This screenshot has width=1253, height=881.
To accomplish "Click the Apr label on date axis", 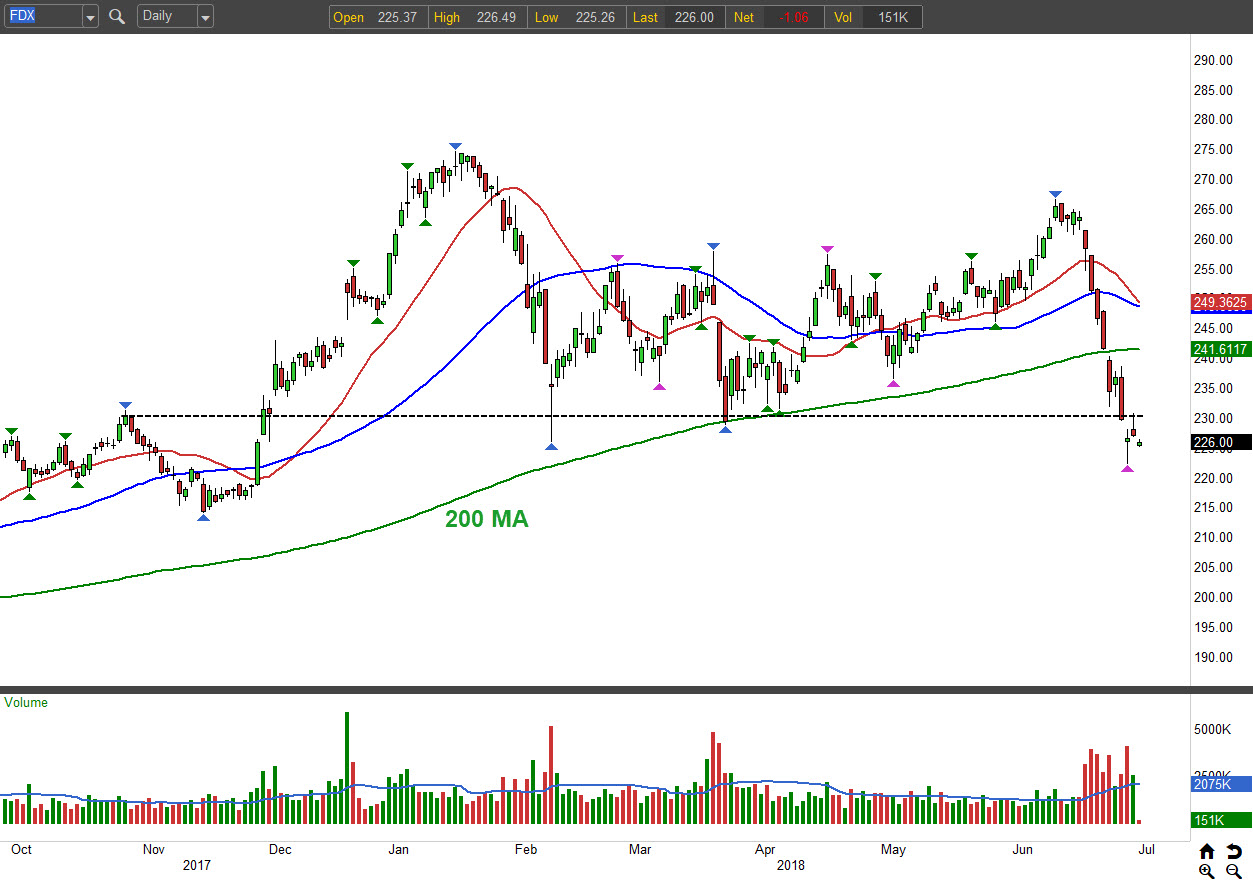I will tap(765, 850).
